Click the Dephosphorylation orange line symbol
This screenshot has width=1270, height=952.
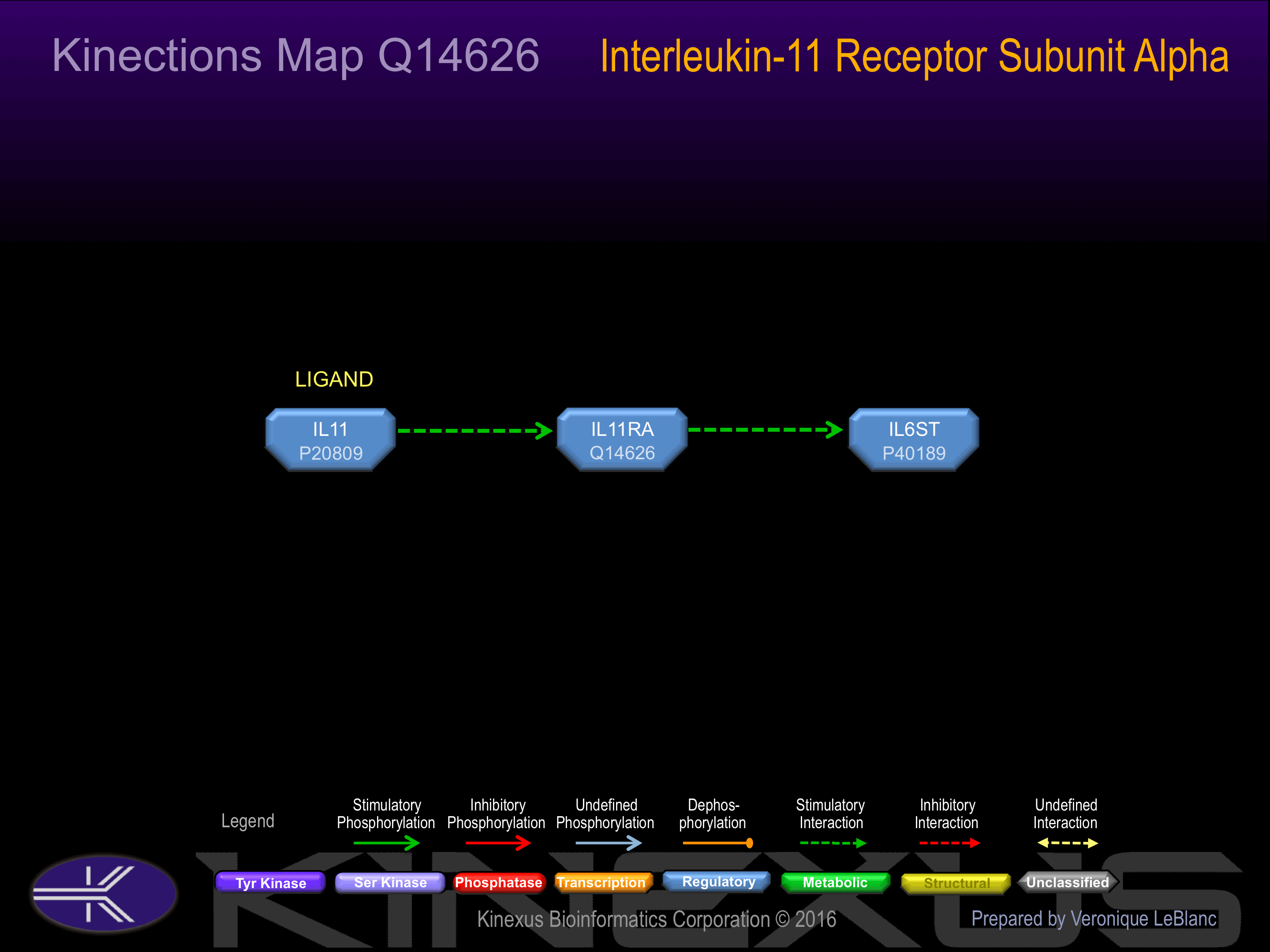point(717,843)
